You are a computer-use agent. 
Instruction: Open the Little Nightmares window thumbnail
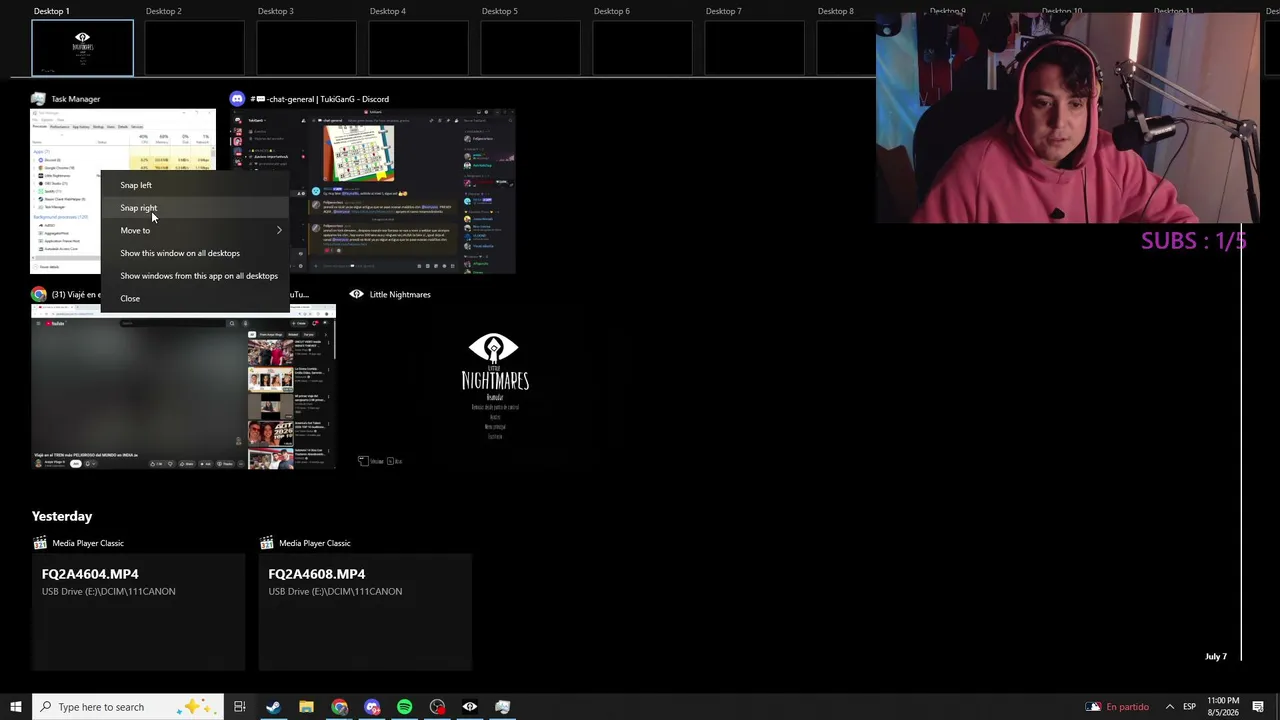pyautogui.click(x=494, y=387)
